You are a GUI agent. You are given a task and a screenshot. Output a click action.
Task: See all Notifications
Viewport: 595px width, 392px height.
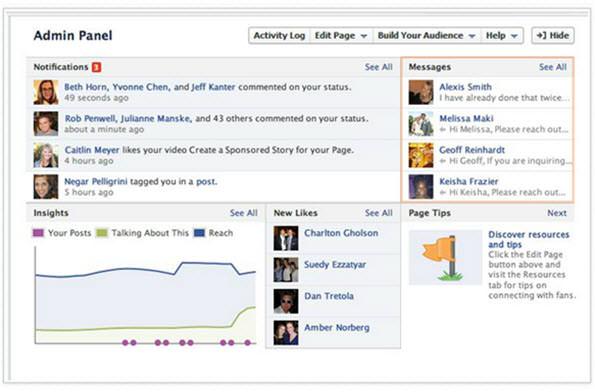pos(378,67)
